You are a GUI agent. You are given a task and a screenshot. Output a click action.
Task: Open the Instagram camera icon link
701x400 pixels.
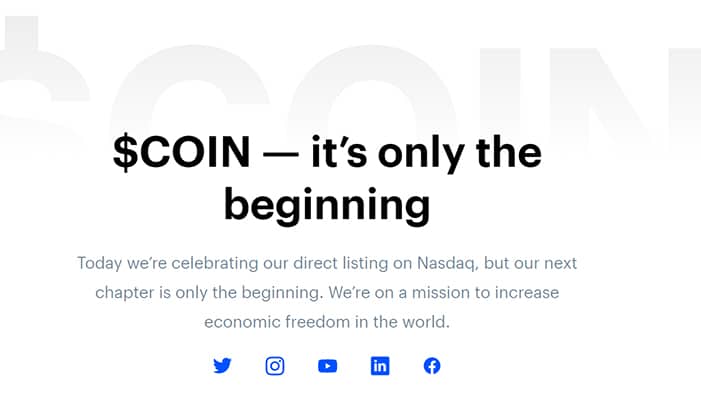click(x=275, y=366)
